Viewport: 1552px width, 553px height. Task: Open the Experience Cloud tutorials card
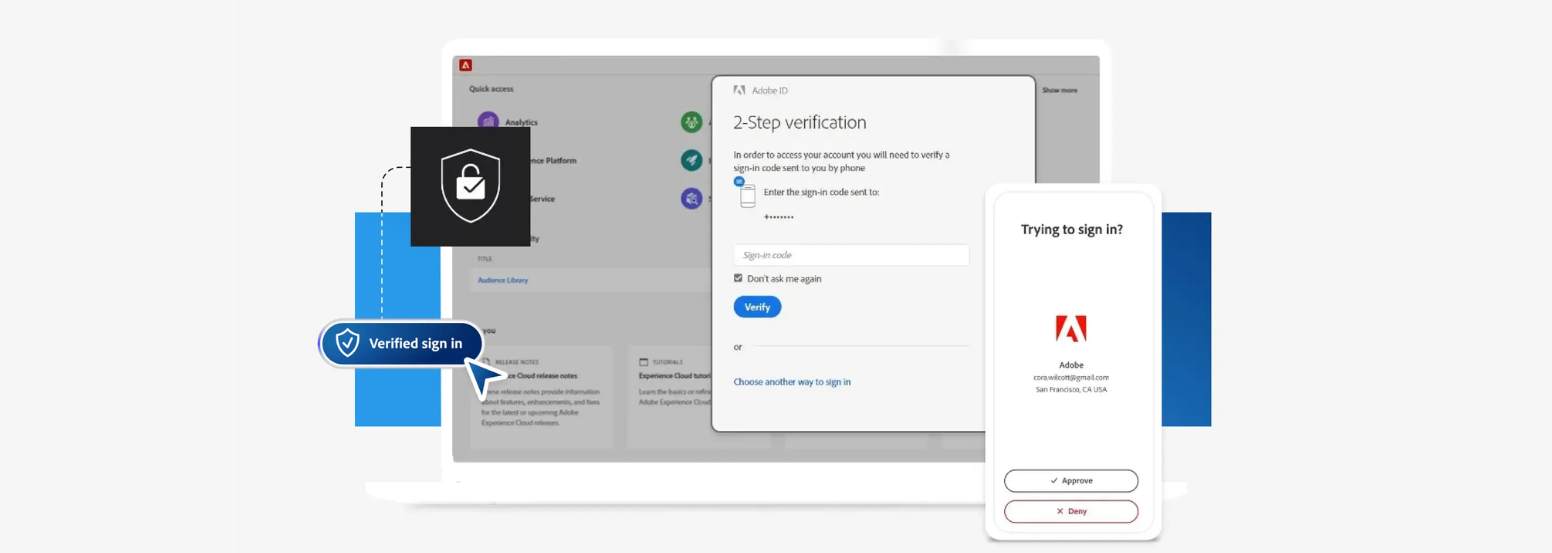pos(698,397)
